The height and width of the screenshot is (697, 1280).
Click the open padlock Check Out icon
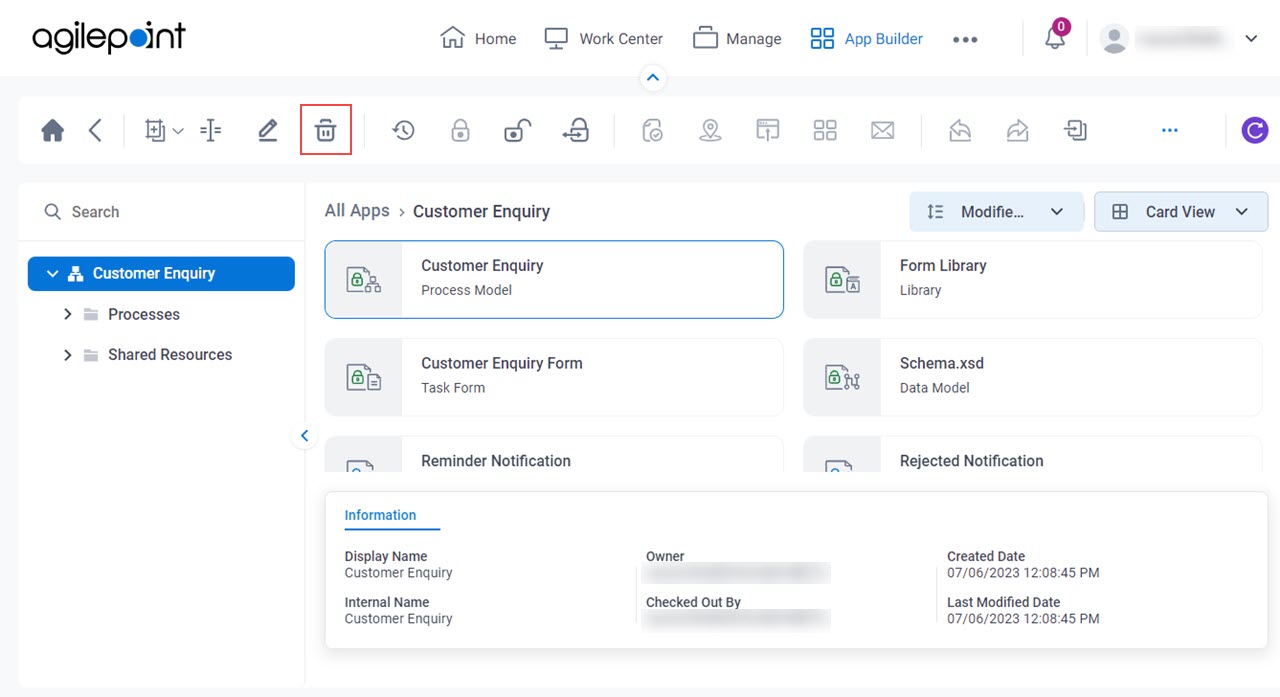click(517, 130)
